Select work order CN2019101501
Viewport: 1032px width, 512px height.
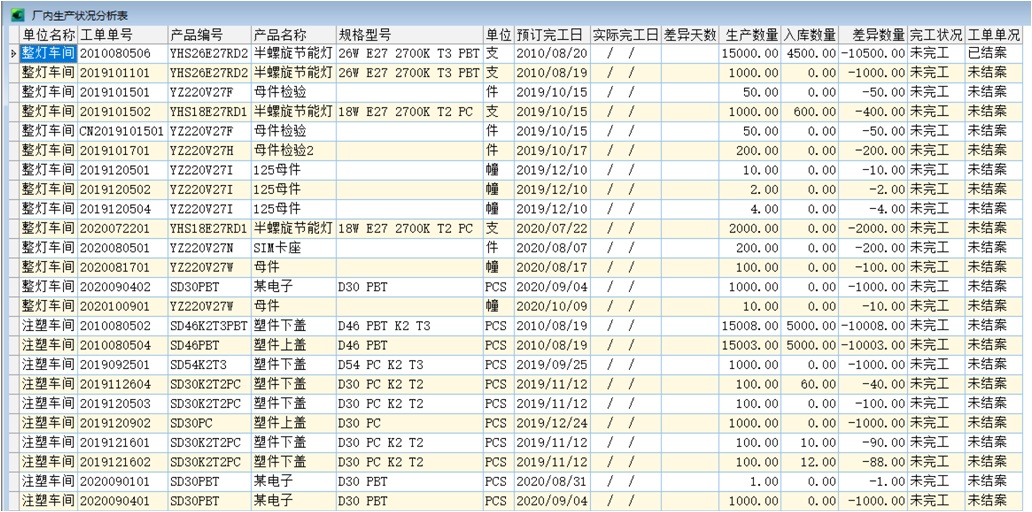(x=123, y=131)
